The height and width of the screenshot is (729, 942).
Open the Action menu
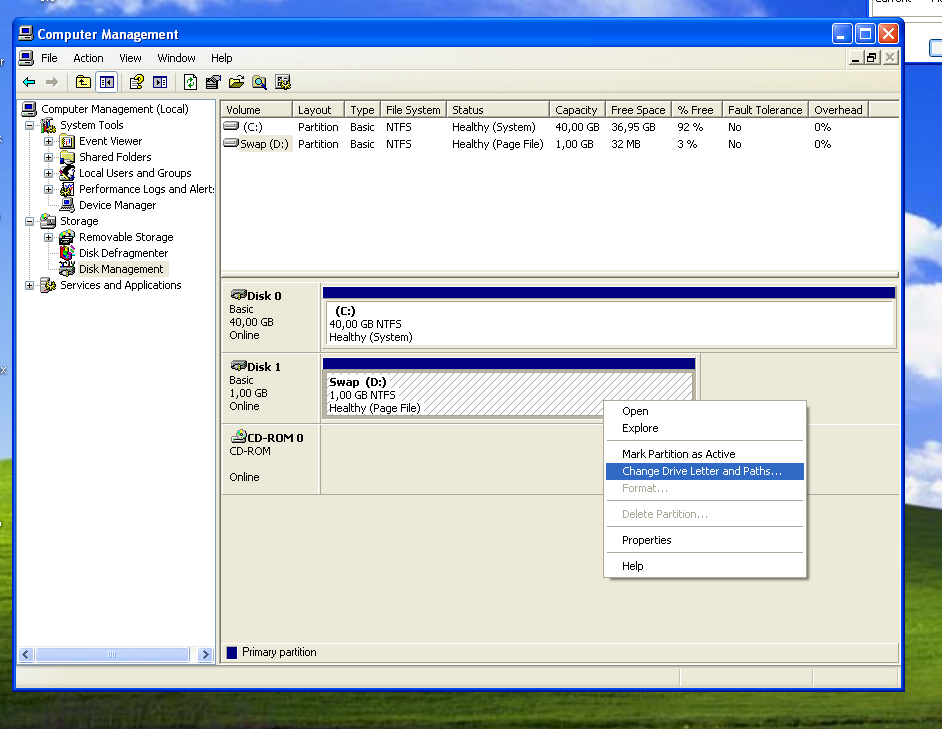[x=88, y=58]
